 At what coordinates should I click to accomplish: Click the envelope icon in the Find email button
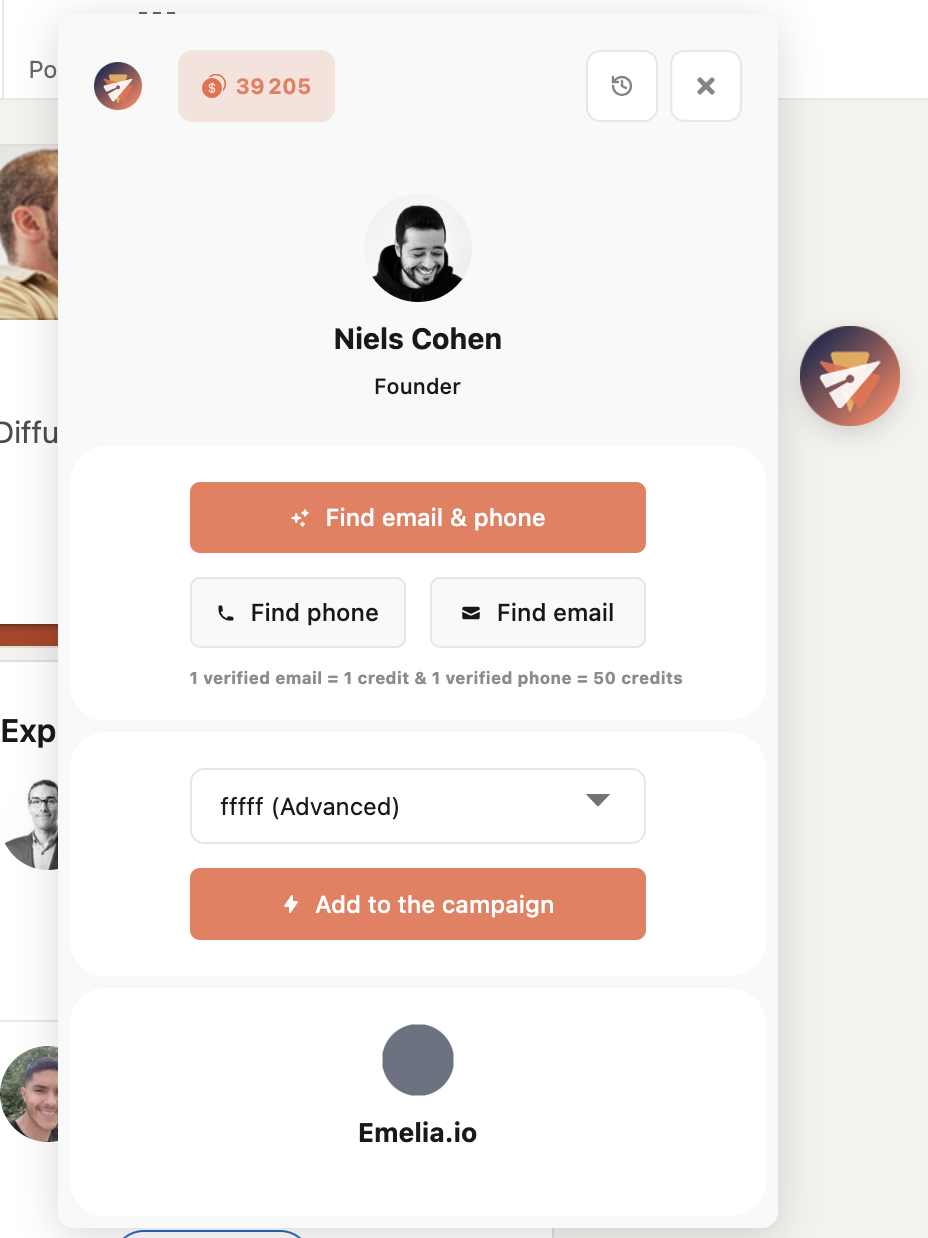point(471,613)
